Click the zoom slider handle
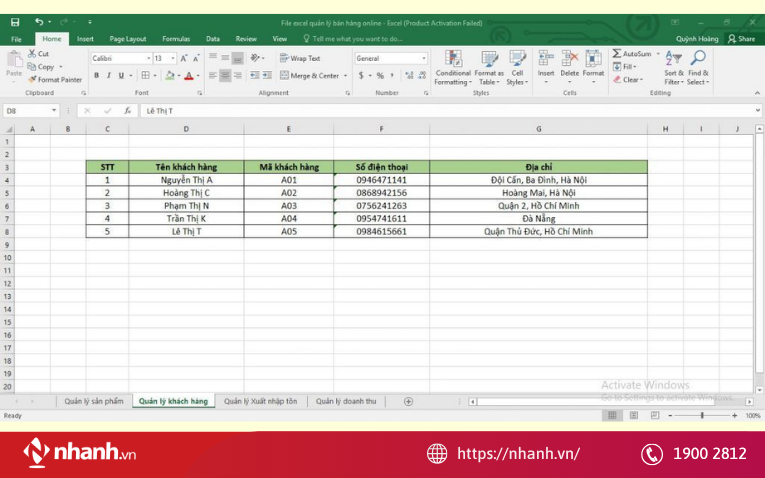 tap(702, 416)
